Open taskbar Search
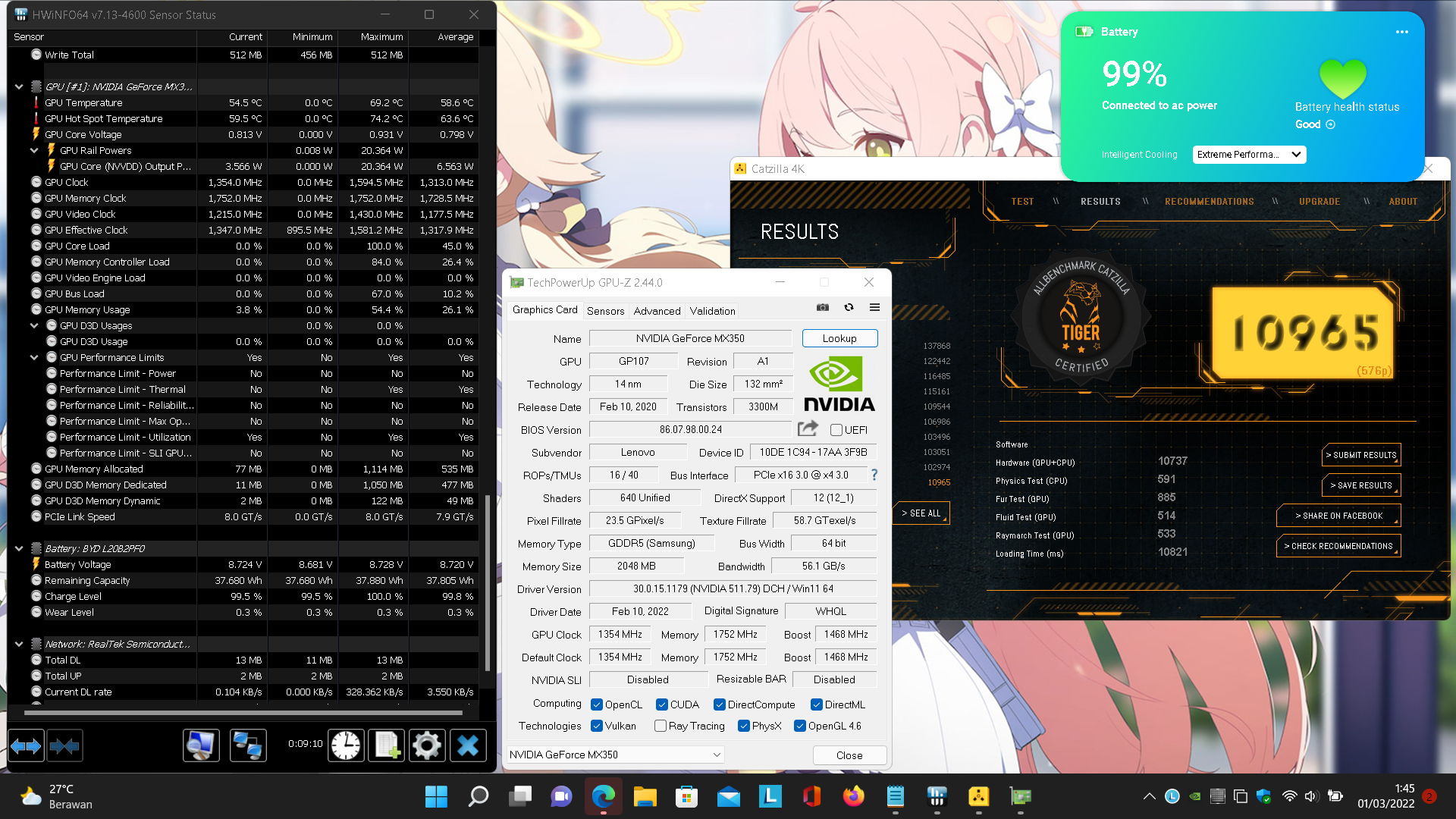Viewport: 1456px width, 819px height. (x=478, y=796)
